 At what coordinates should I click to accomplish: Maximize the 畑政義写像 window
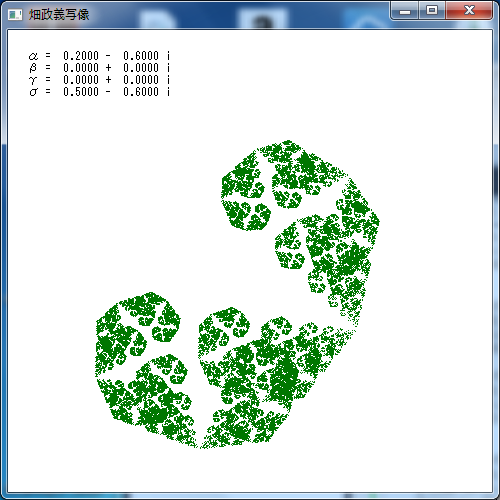point(432,10)
